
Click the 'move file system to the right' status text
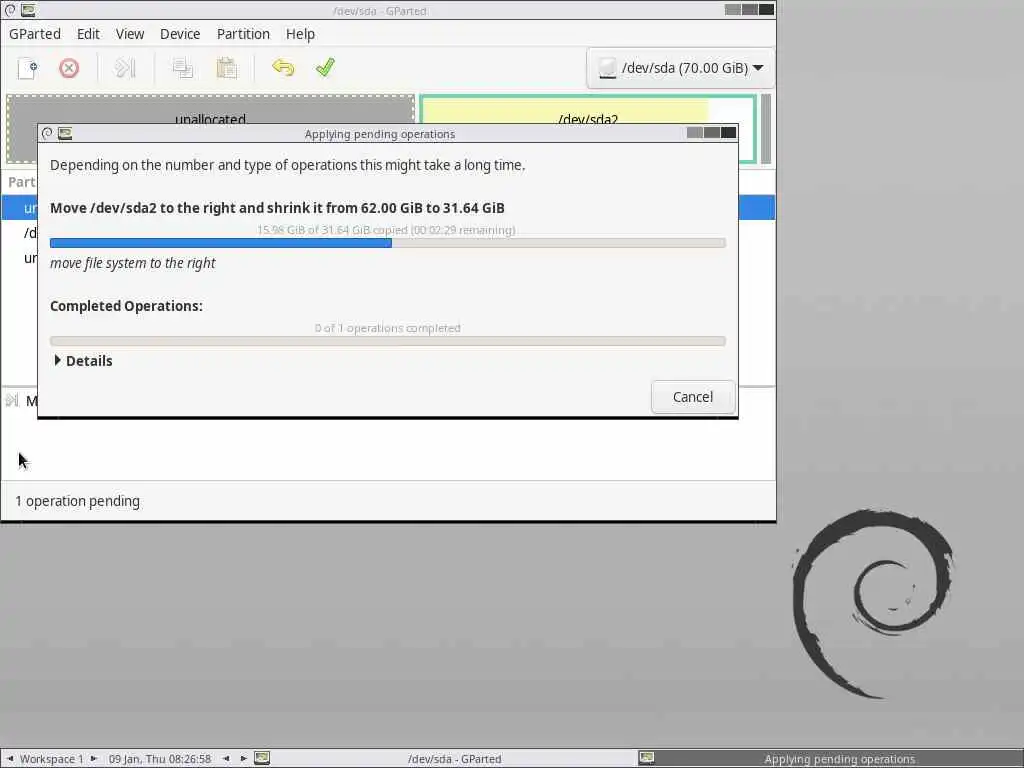pos(133,263)
